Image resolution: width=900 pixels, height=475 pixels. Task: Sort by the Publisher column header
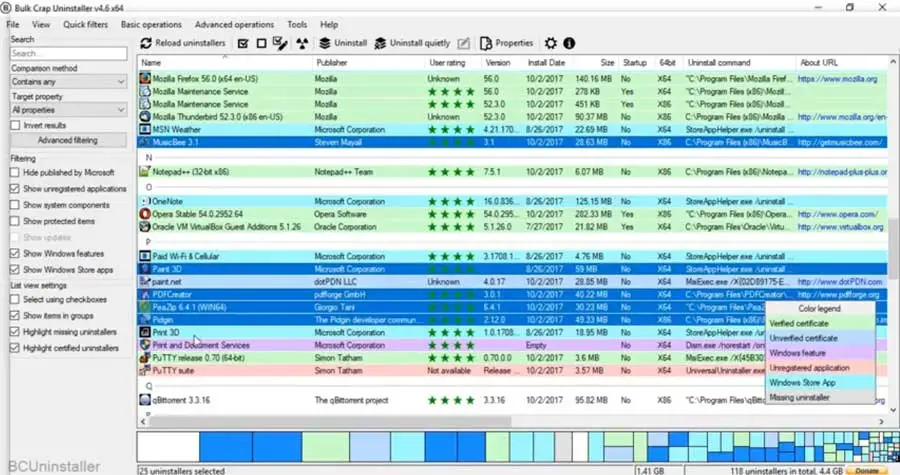(x=369, y=63)
